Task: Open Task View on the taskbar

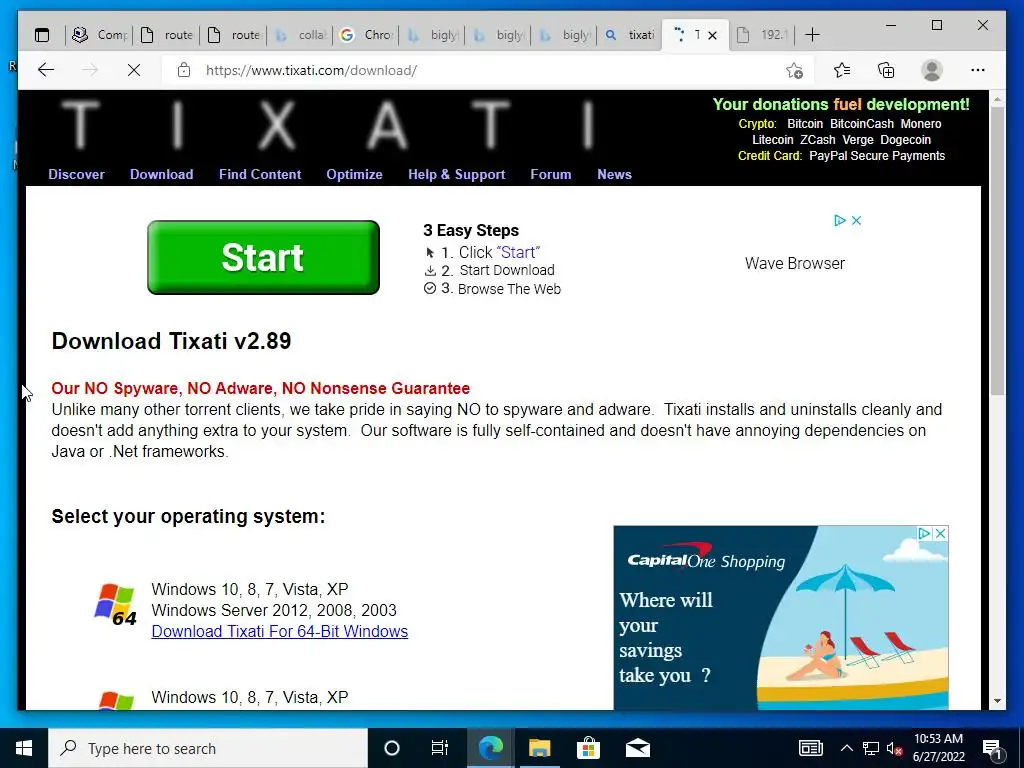Action: [440, 748]
